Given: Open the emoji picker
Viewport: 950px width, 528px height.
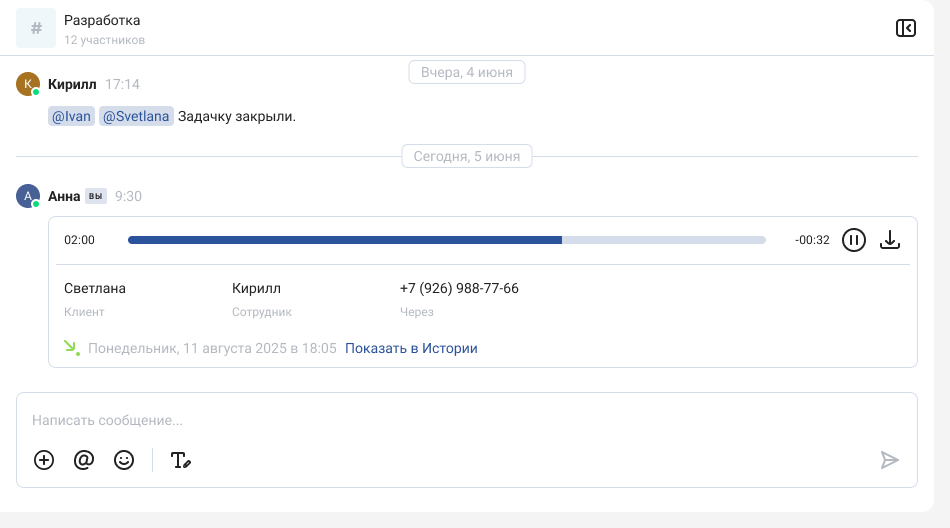Looking at the screenshot, I should (124, 460).
